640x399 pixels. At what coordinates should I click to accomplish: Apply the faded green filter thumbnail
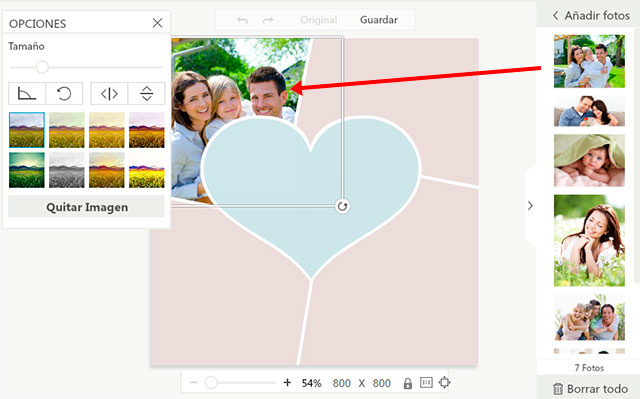pos(67,130)
